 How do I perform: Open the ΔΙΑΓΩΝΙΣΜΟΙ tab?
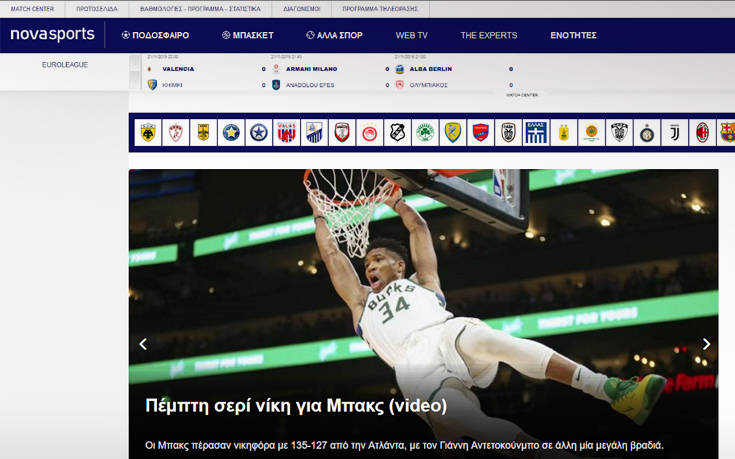301,9
